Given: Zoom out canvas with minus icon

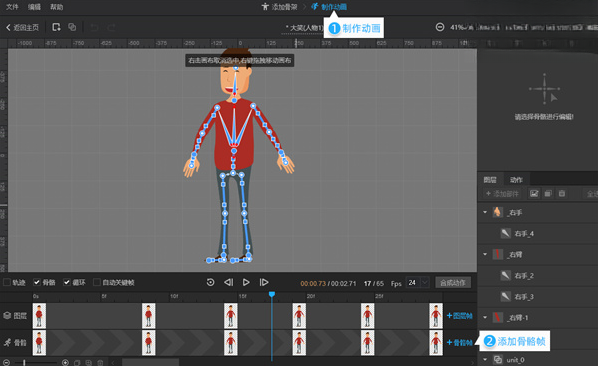Looking at the screenshot, I should point(440,27).
